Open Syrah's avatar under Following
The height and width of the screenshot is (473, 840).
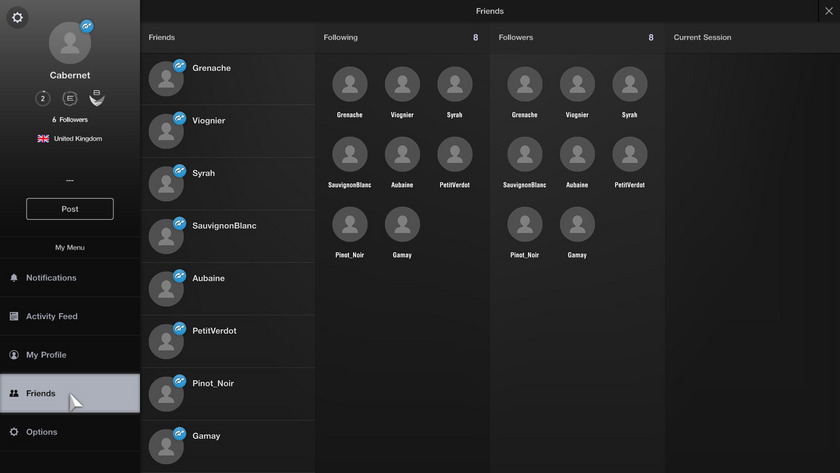pos(455,85)
